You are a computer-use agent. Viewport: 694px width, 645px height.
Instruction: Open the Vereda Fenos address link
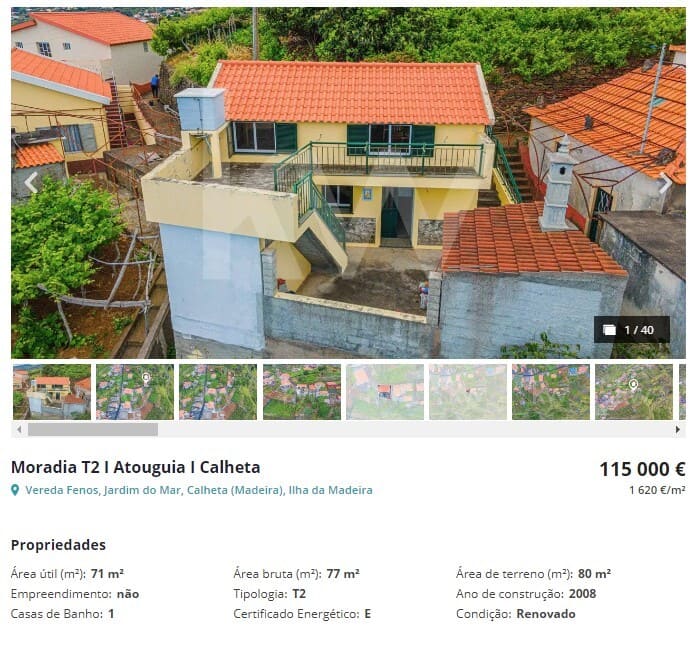[x=199, y=490]
